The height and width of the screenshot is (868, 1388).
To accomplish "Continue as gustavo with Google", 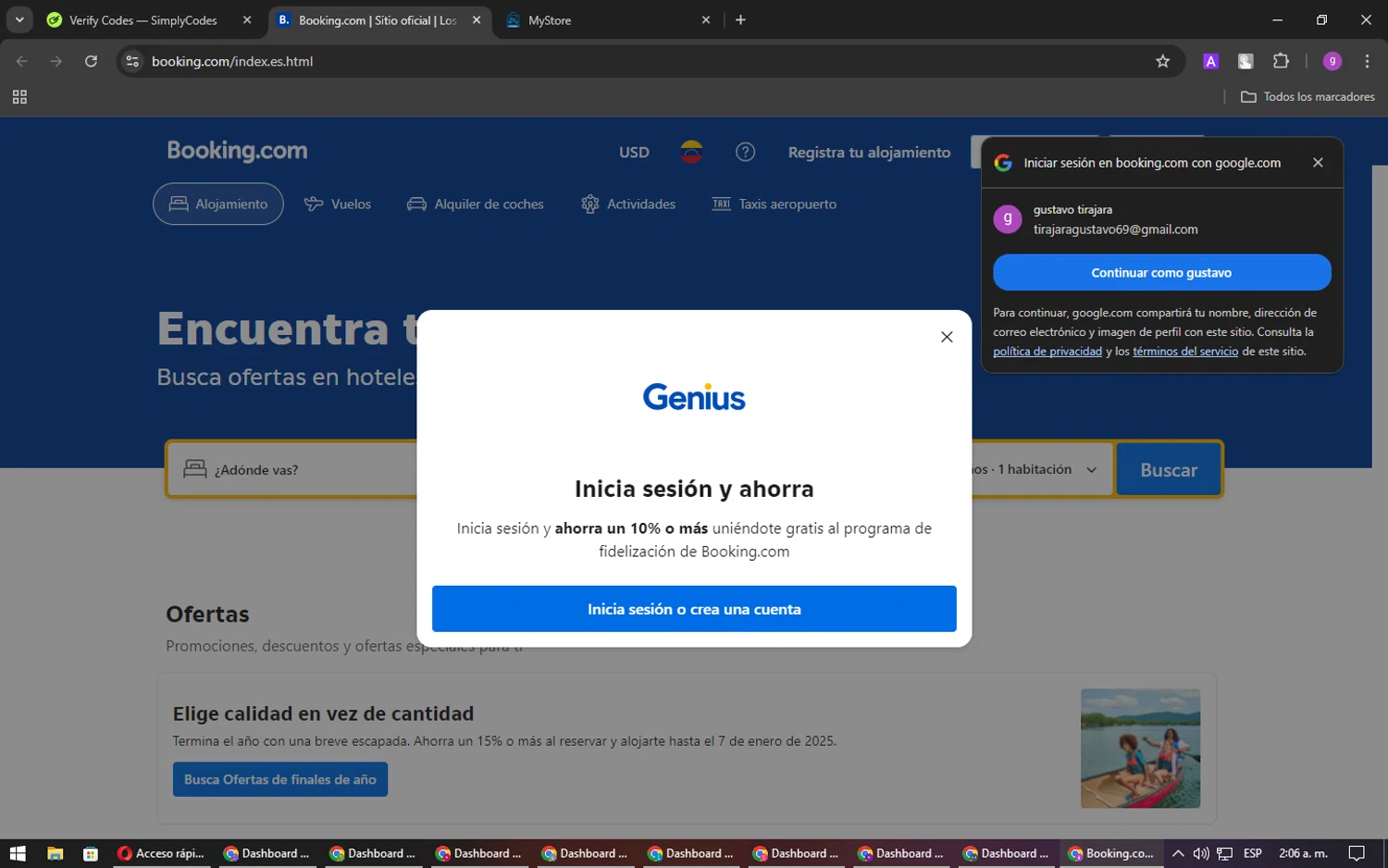I will pos(1161,272).
